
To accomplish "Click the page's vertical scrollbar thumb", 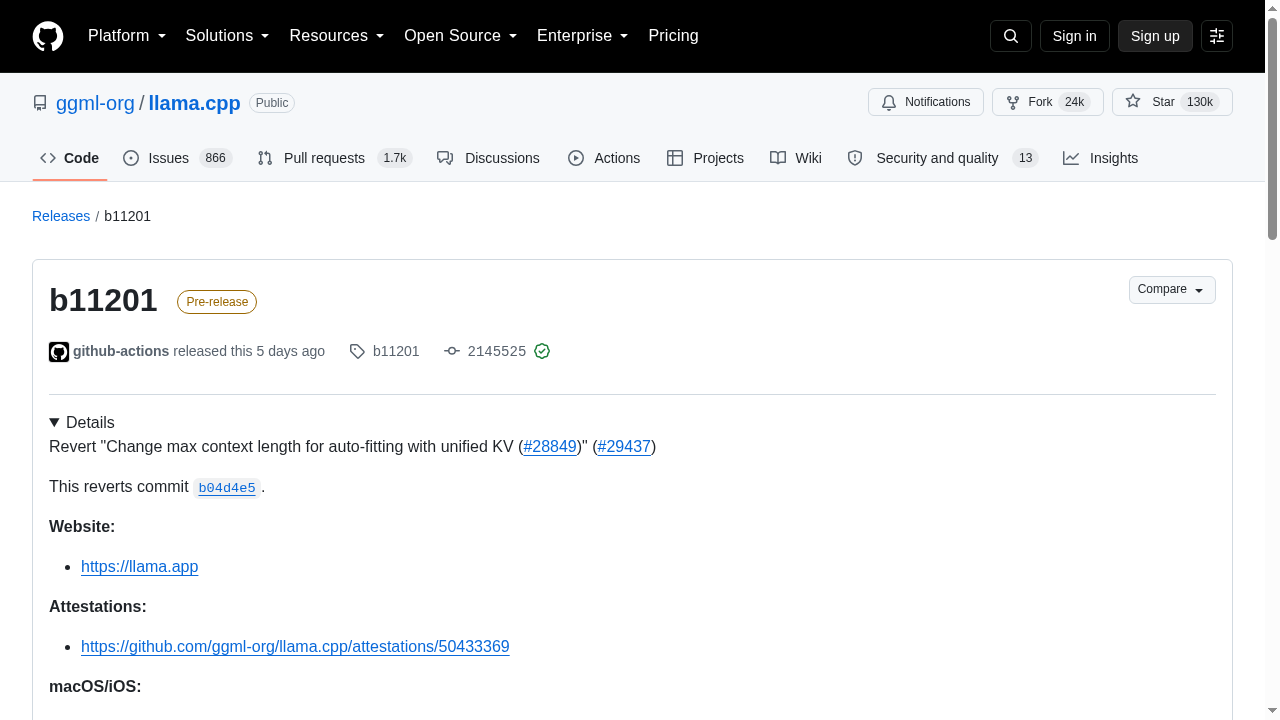I will pos(1273,130).
